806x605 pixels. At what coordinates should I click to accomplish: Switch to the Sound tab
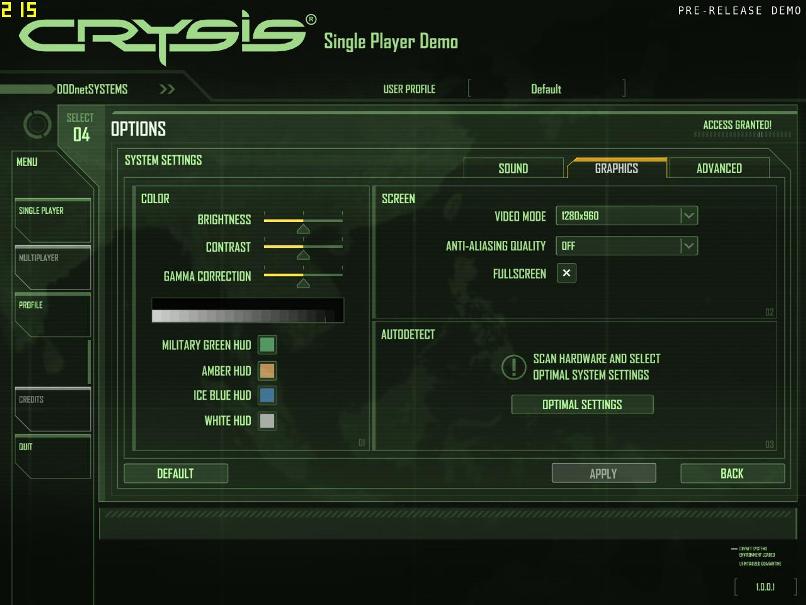(513, 168)
